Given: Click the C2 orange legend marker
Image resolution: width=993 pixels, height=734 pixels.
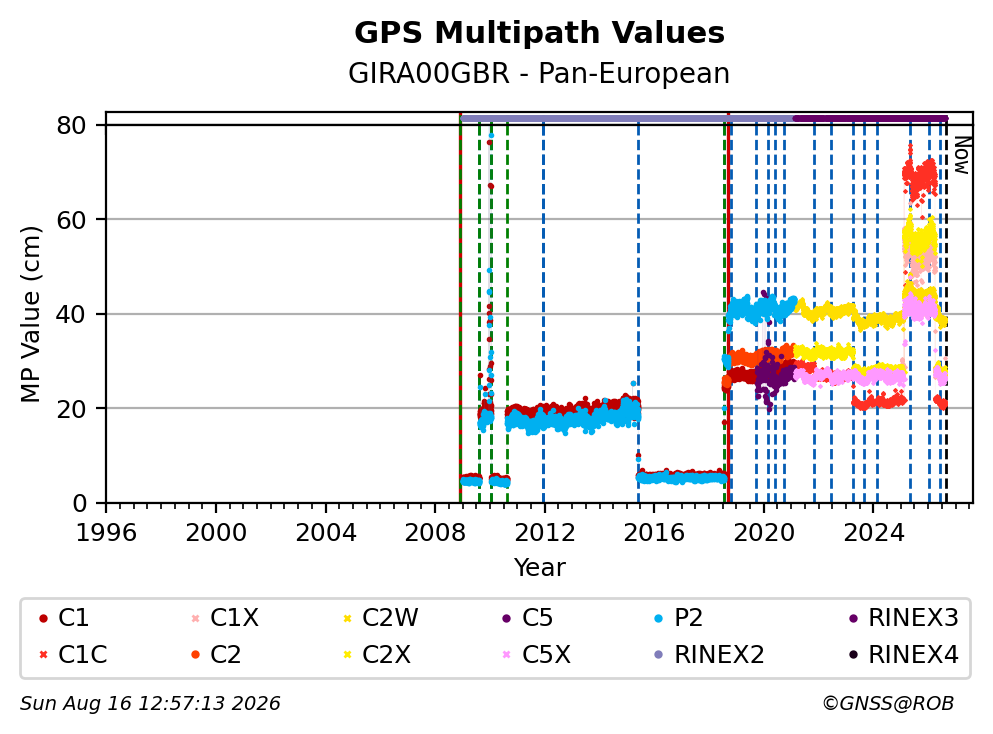Looking at the screenshot, I should coord(195,654).
